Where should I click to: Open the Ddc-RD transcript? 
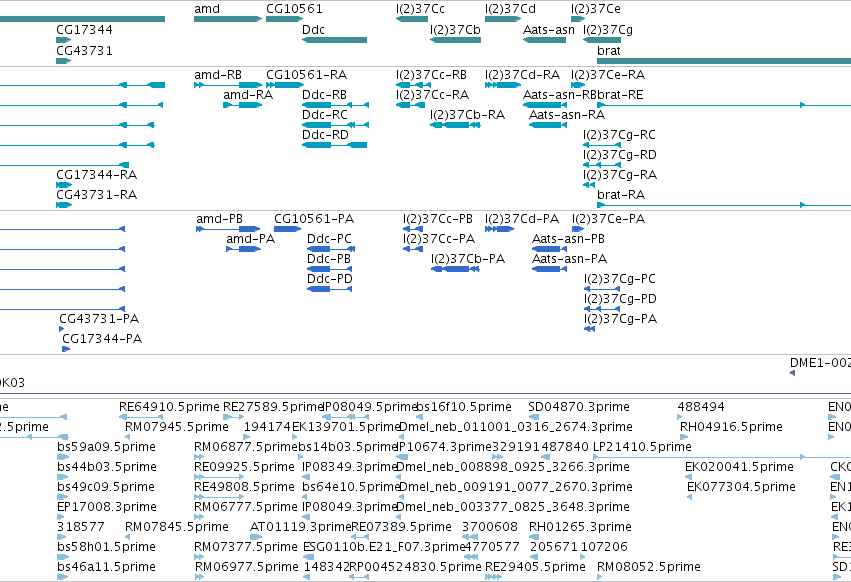point(334,145)
